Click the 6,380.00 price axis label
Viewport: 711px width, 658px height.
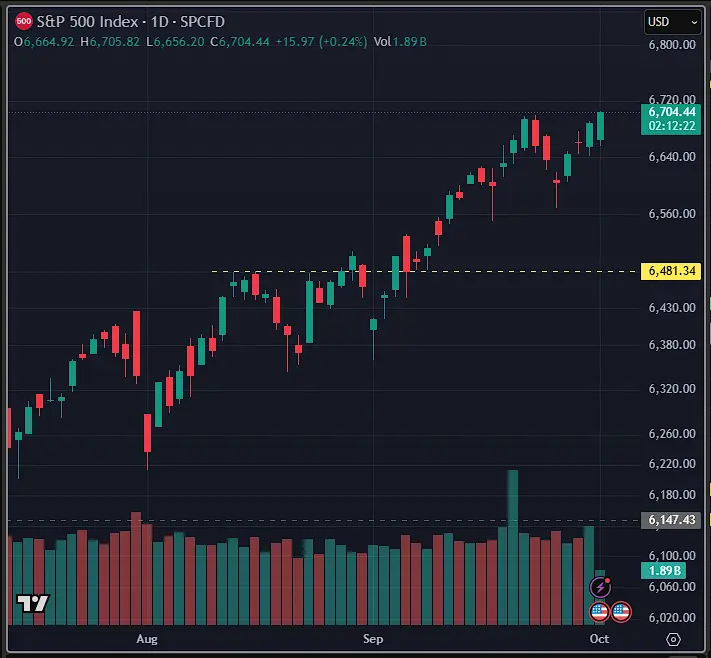point(672,345)
